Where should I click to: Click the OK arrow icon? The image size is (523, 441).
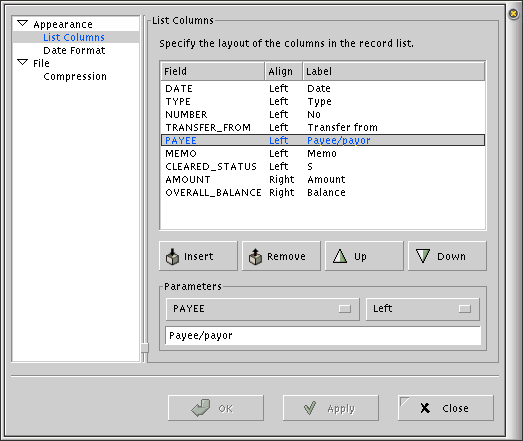pos(201,408)
